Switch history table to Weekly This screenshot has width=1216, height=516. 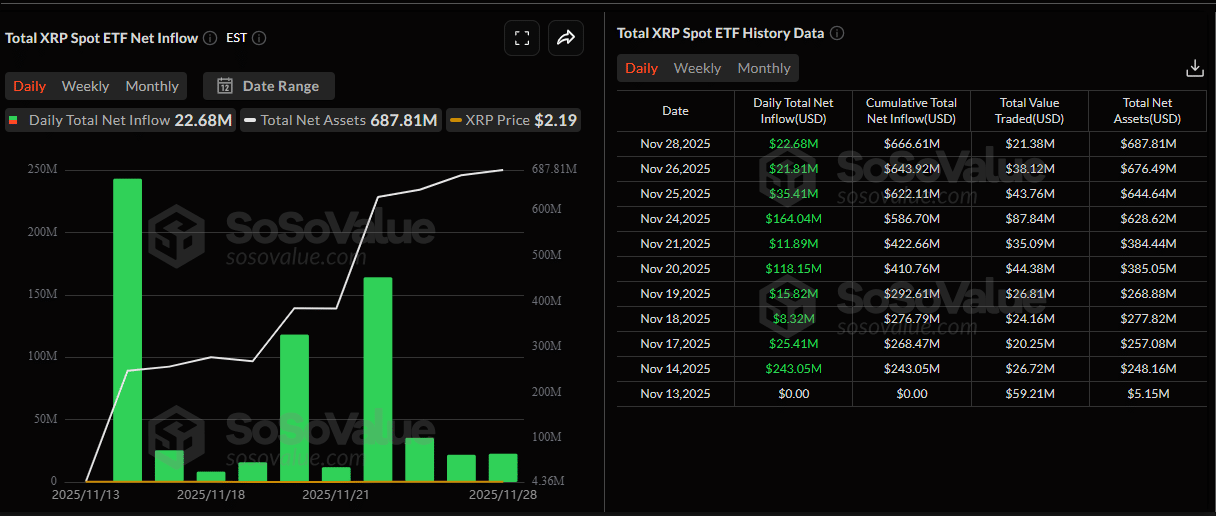(x=697, y=68)
